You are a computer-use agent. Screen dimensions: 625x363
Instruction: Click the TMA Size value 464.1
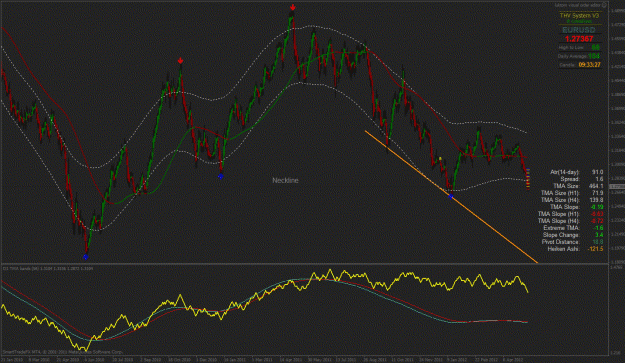(596, 186)
